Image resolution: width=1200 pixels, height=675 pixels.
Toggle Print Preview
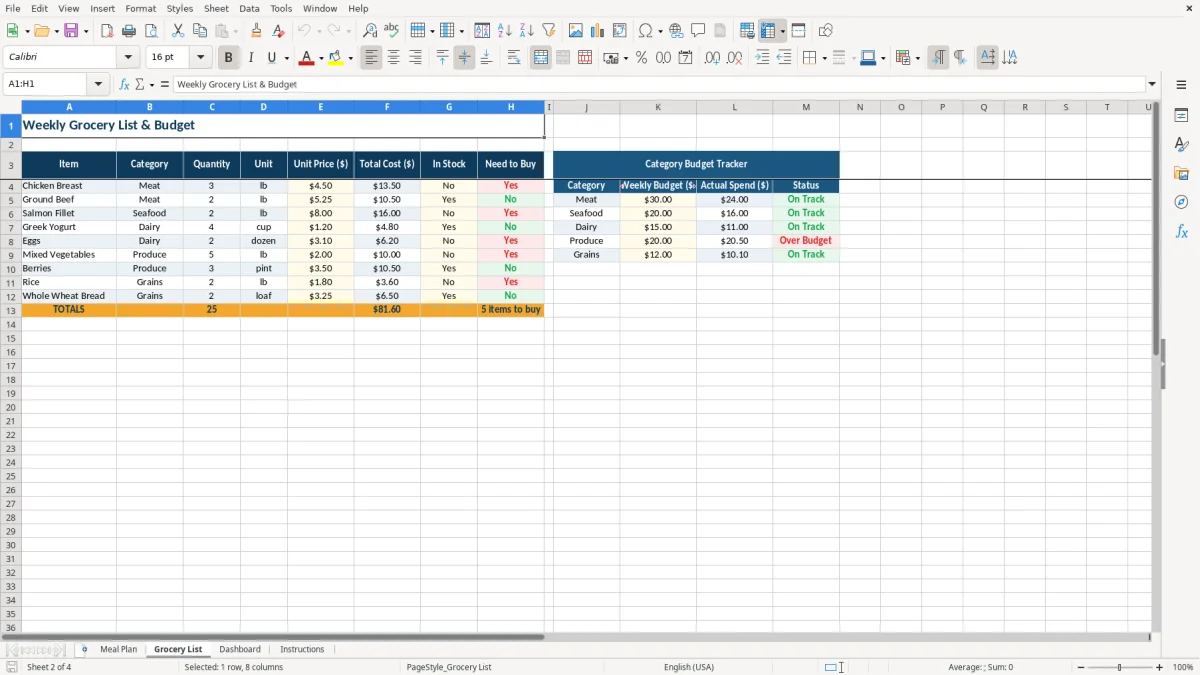(x=151, y=31)
